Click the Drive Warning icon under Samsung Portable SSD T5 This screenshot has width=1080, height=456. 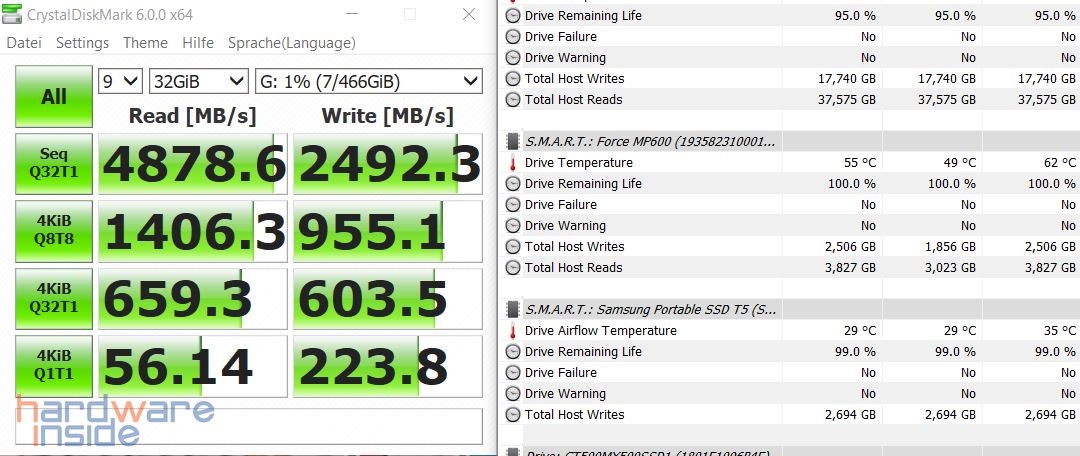(513, 394)
